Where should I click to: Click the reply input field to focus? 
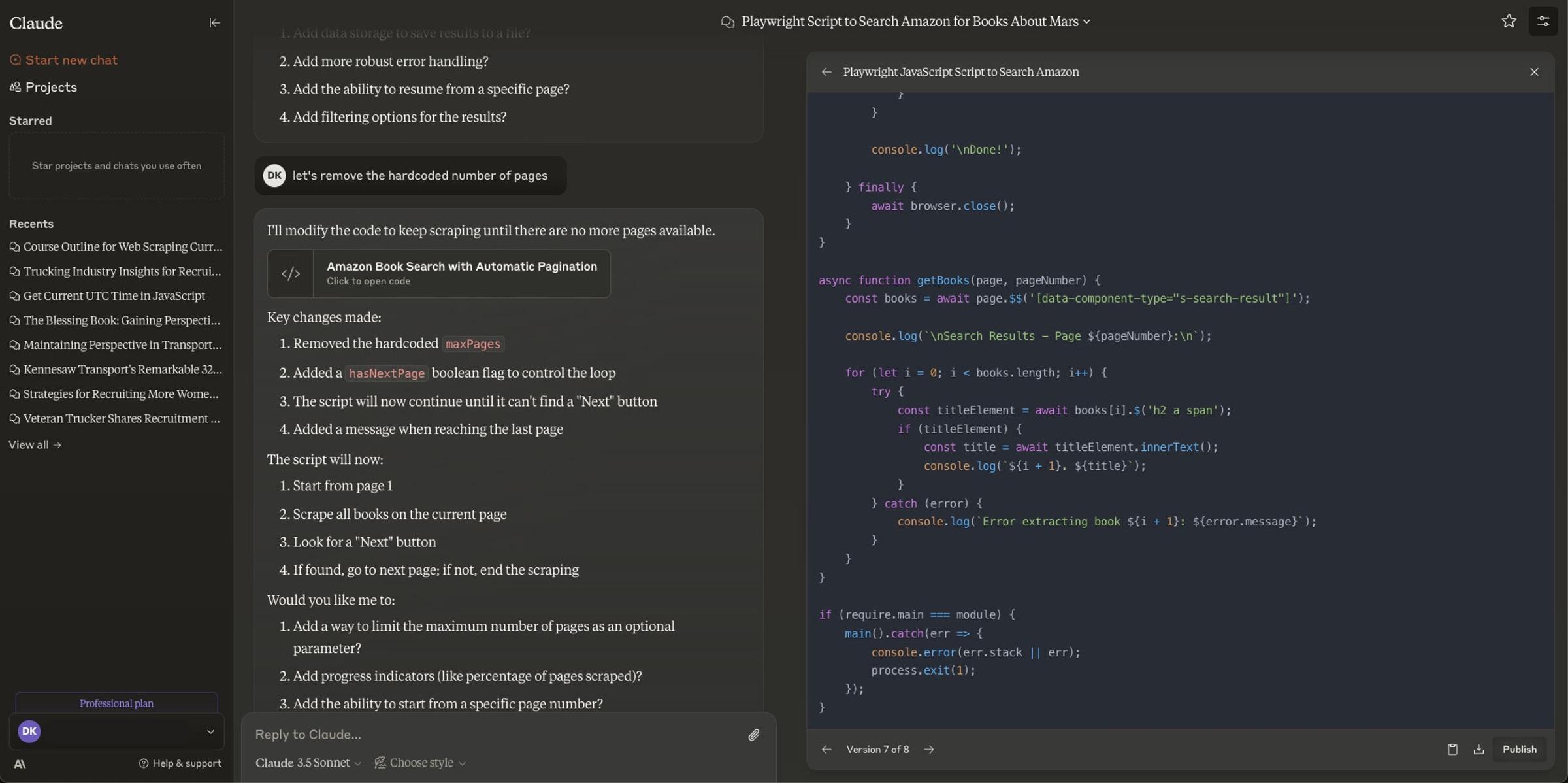(498, 733)
